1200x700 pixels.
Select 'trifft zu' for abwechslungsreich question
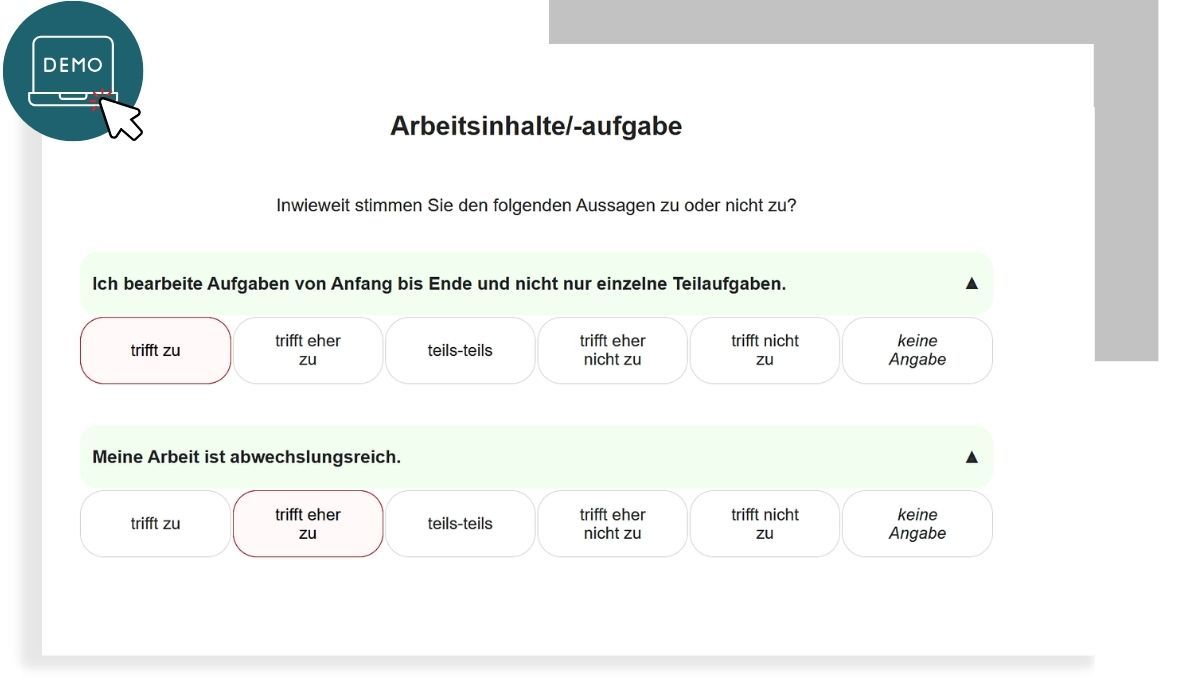tap(156, 524)
